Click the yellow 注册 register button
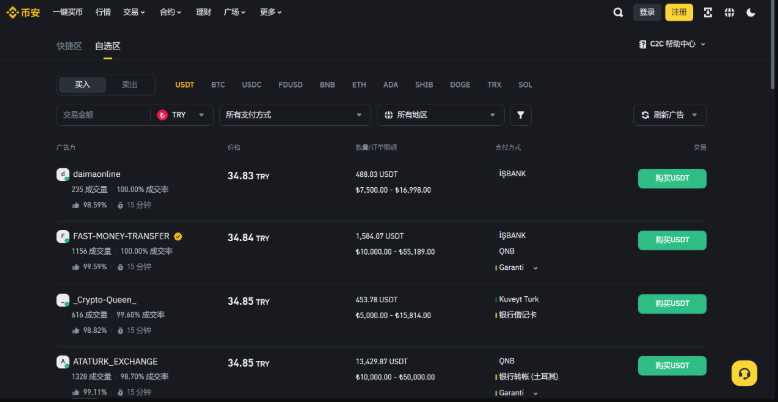This screenshot has width=778, height=402. pyautogui.click(x=679, y=12)
